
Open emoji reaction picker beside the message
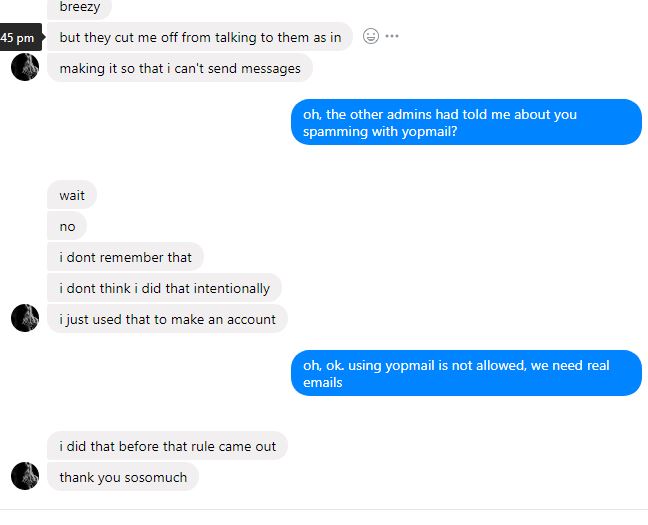tap(370, 37)
